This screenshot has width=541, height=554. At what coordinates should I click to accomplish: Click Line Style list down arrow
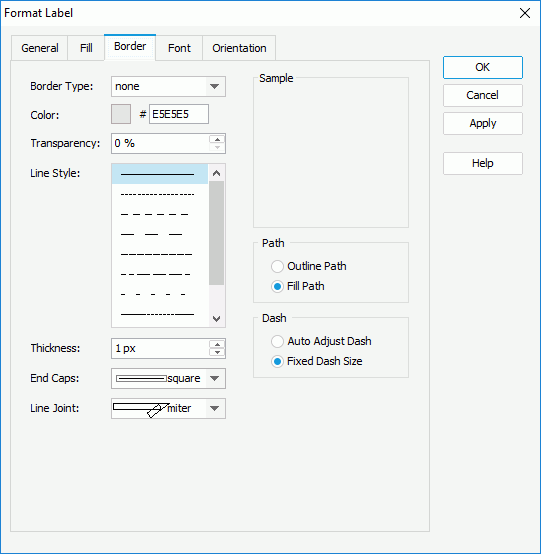(x=217, y=319)
